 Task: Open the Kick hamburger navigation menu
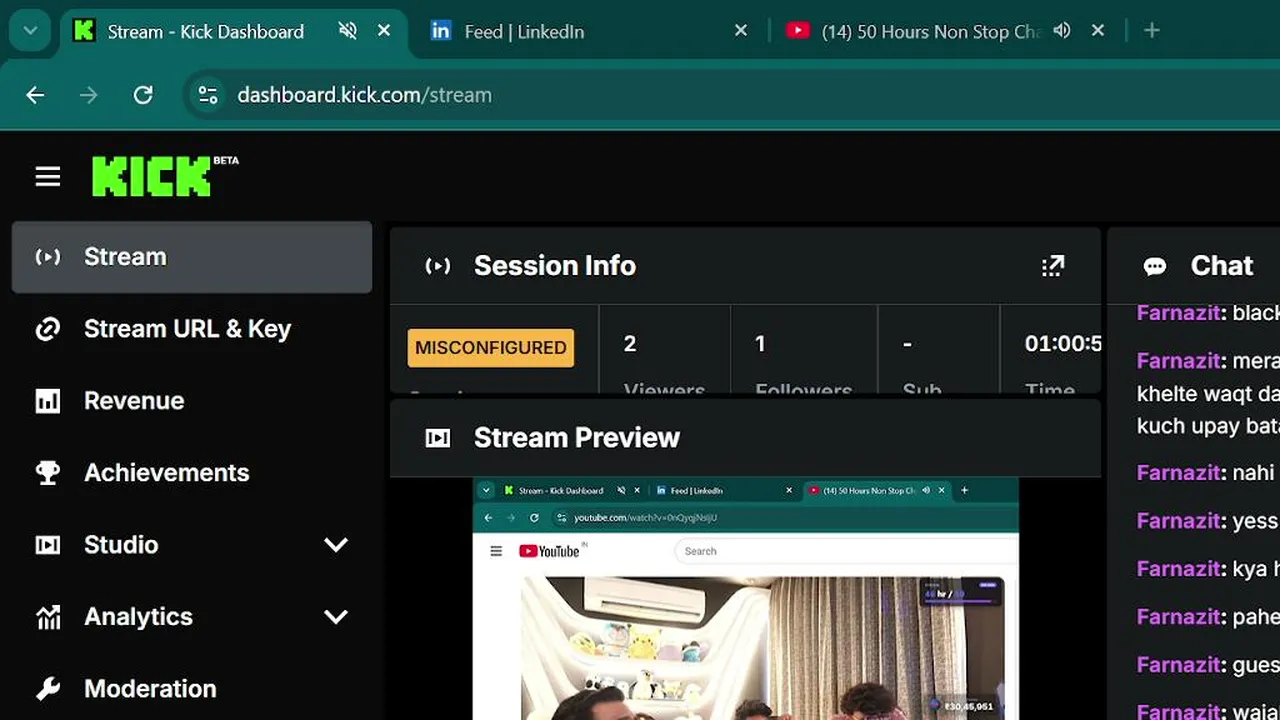click(x=48, y=177)
